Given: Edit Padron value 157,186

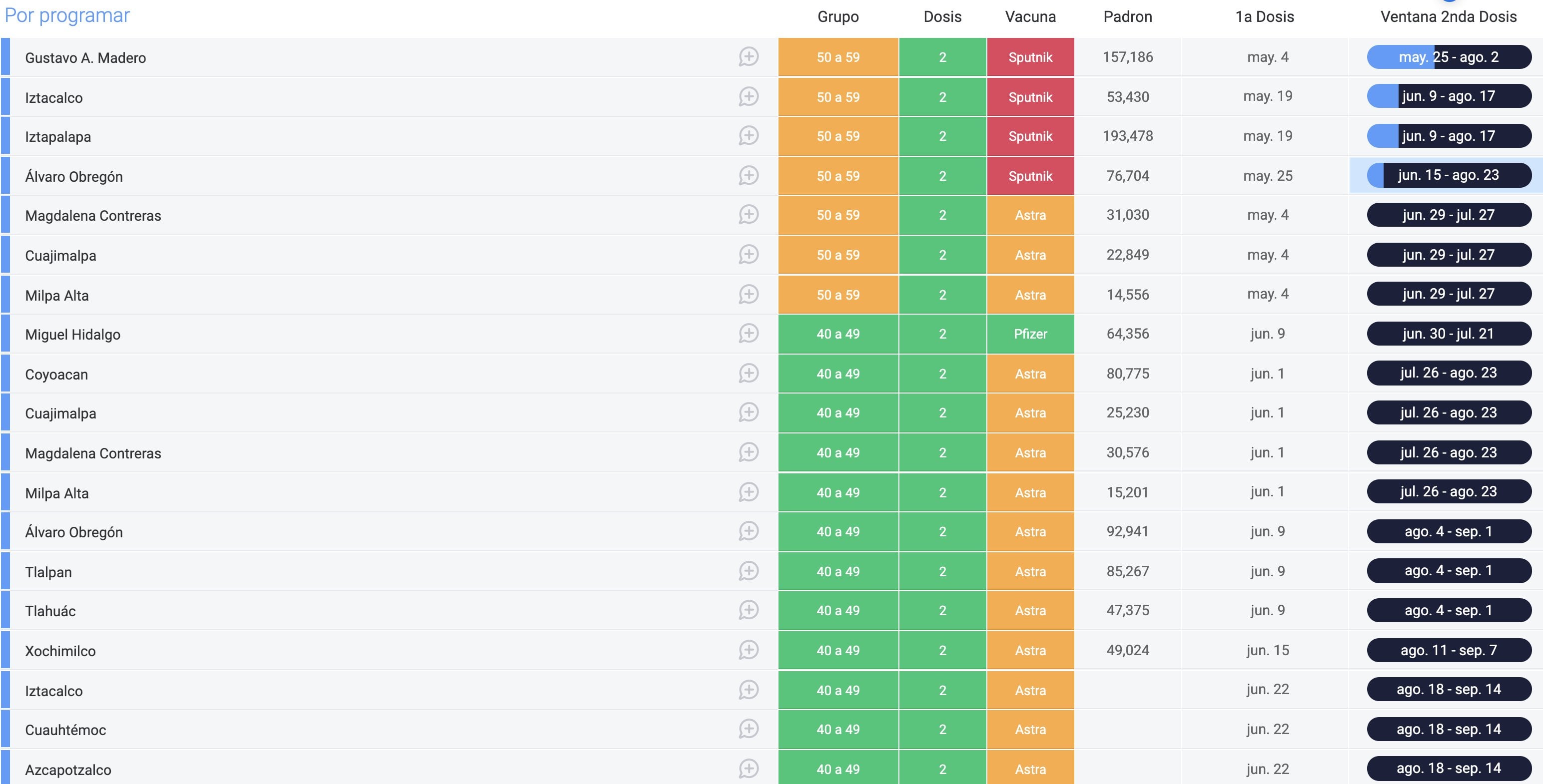Looking at the screenshot, I should 1127,57.
